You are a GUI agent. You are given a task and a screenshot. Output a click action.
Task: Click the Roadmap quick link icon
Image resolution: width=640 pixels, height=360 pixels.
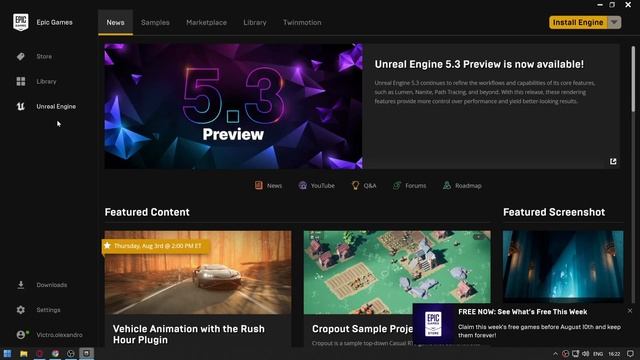click(447, 185)
